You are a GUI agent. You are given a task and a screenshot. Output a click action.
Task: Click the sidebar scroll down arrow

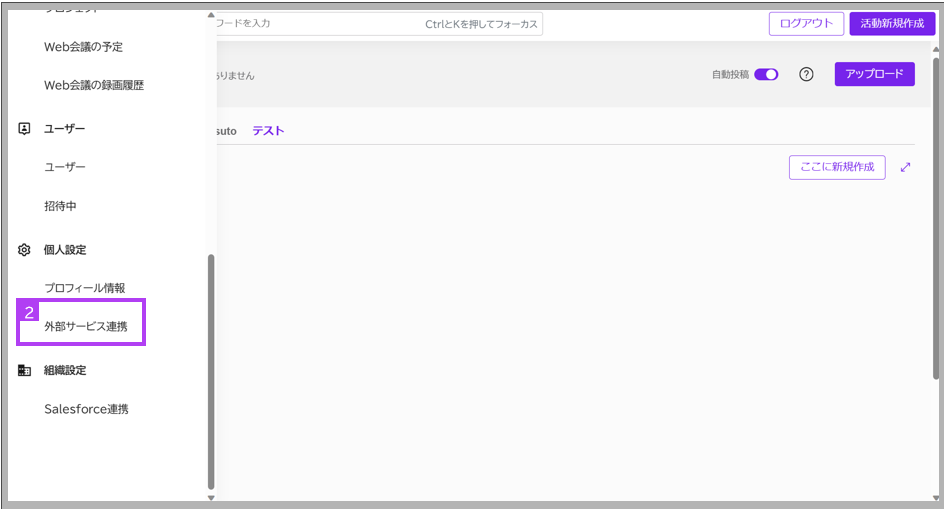point(211,498)
